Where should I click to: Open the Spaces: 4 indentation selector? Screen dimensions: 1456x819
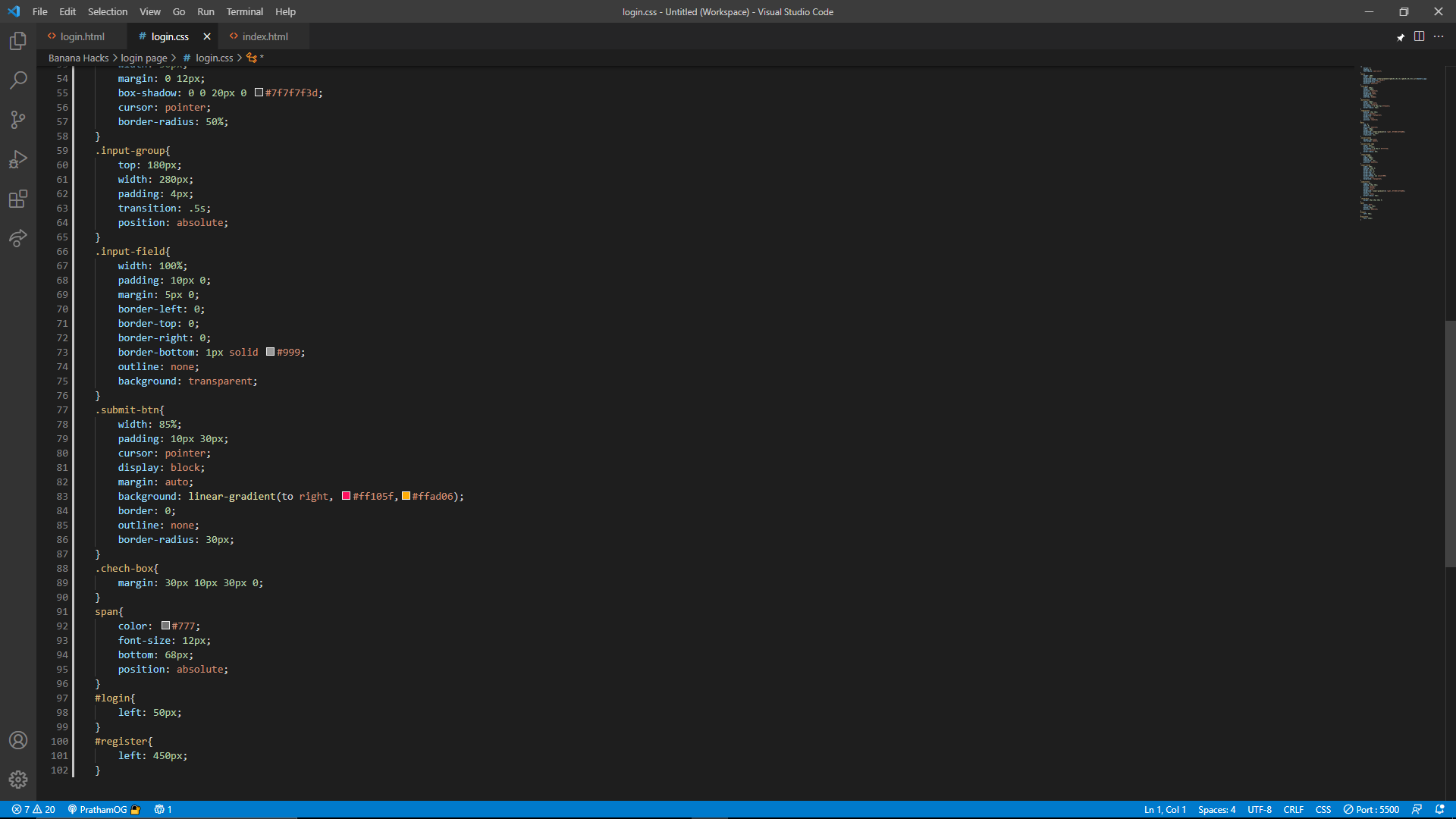[1216, 809]
